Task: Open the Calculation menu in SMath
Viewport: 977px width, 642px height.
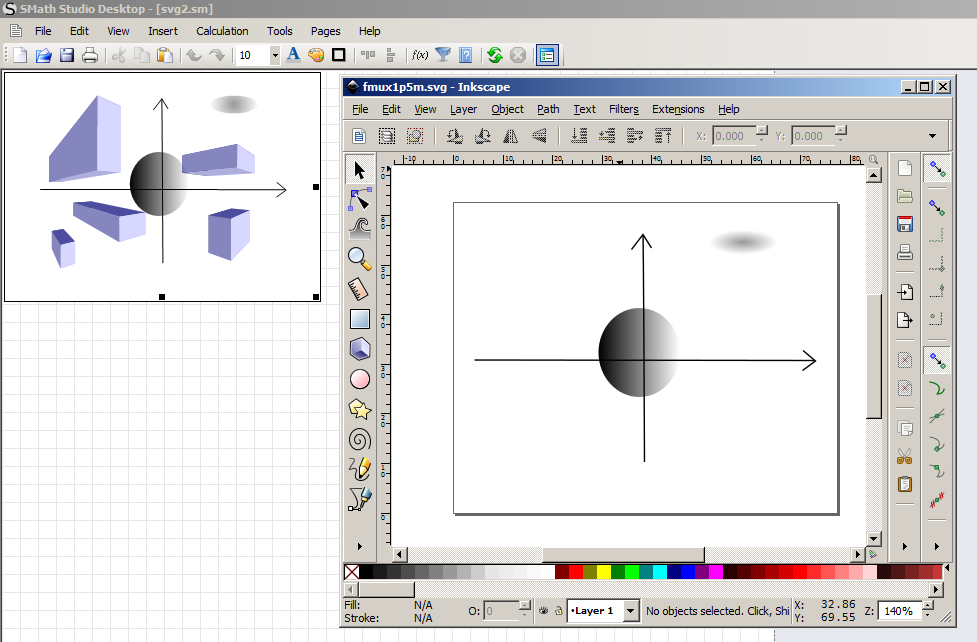Action: (222, 31)
